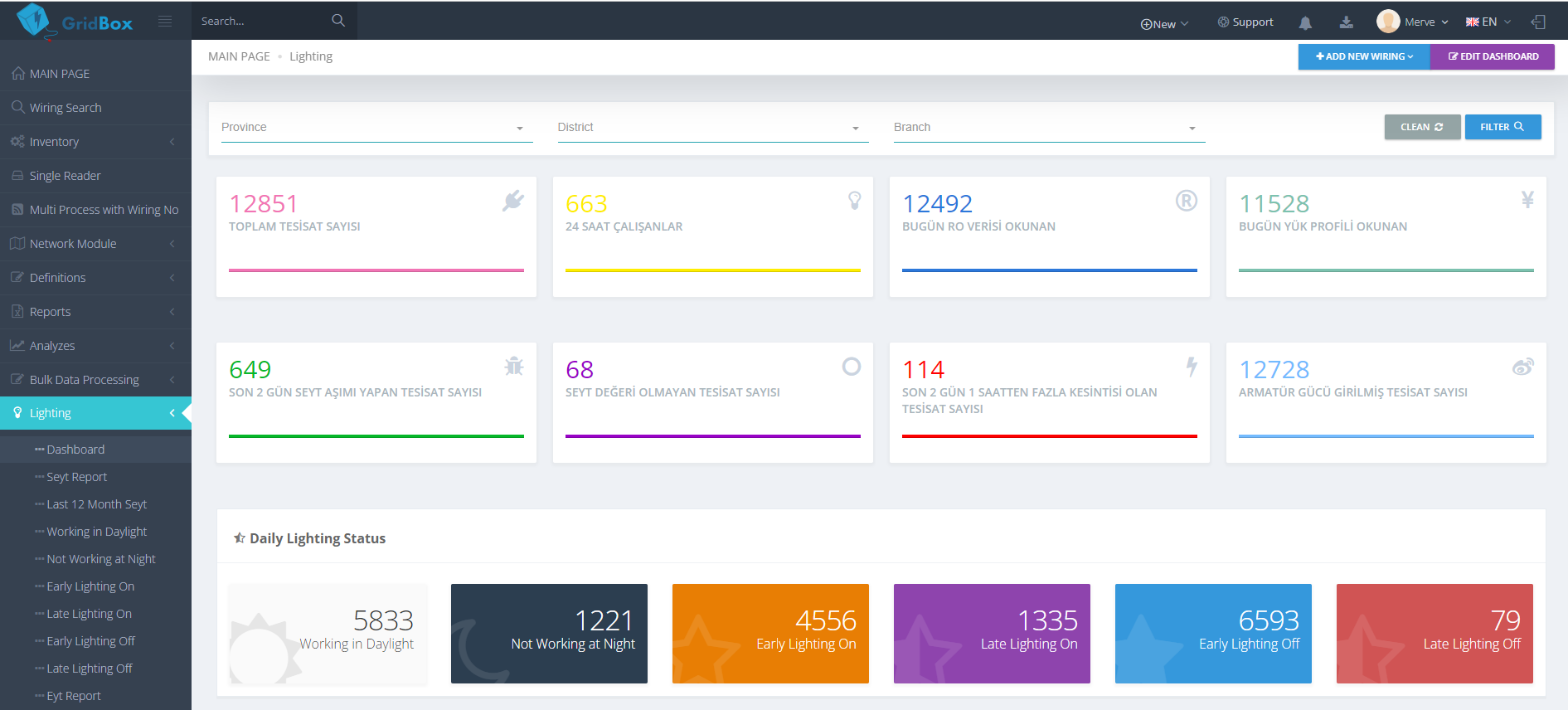Click the Lighting breadcrumb text

point(311,56)
